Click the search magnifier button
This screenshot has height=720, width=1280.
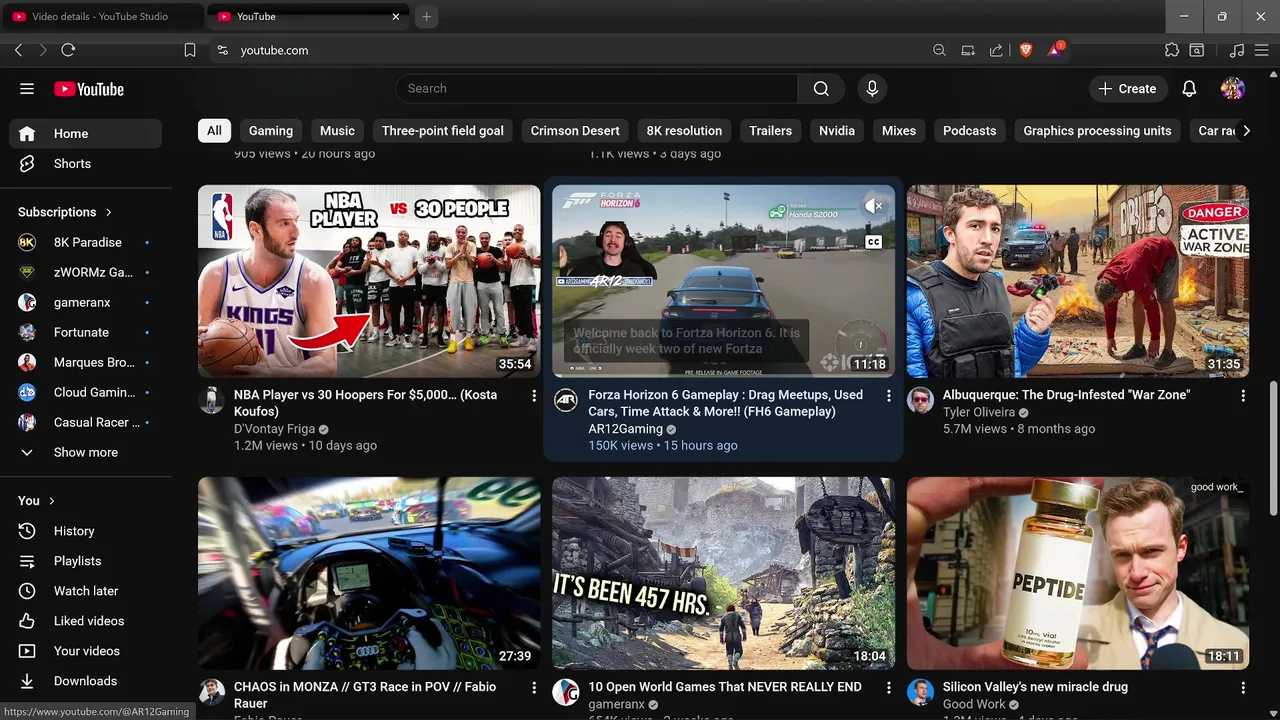821,89
